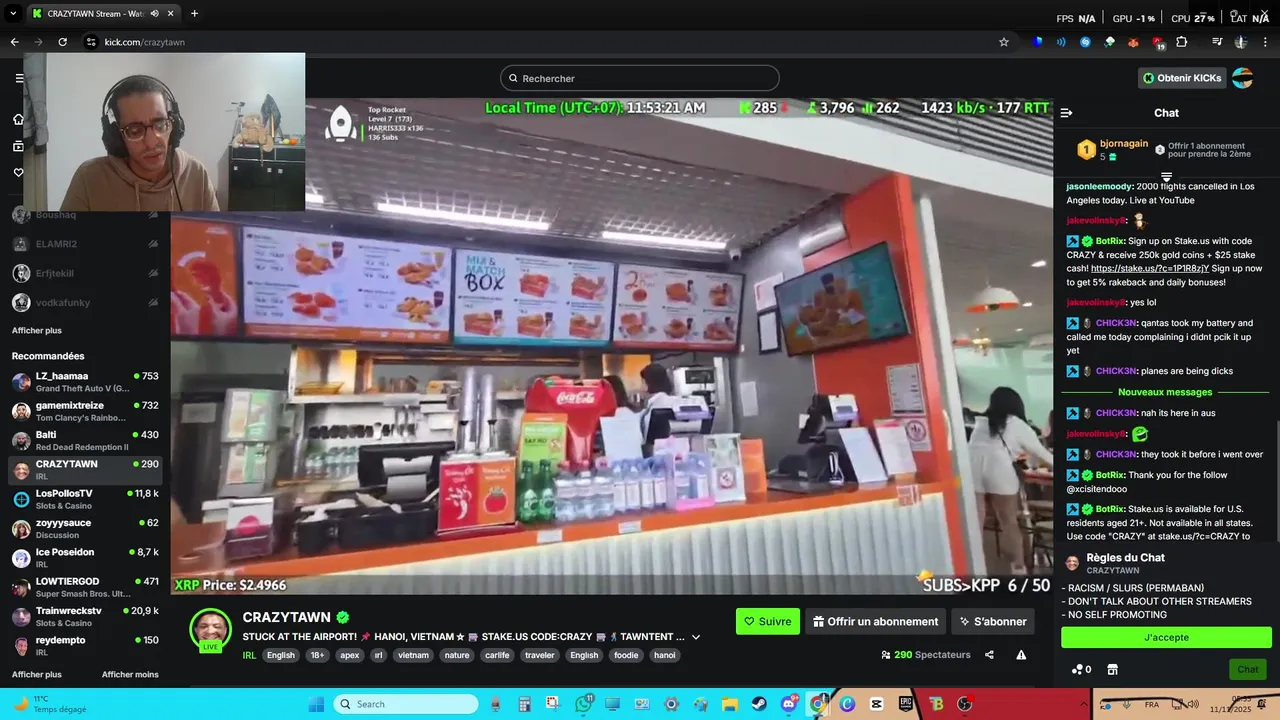This screenshot has width=1280, height=720.
Task: Select the English language tag
Action: click(280, 655)
